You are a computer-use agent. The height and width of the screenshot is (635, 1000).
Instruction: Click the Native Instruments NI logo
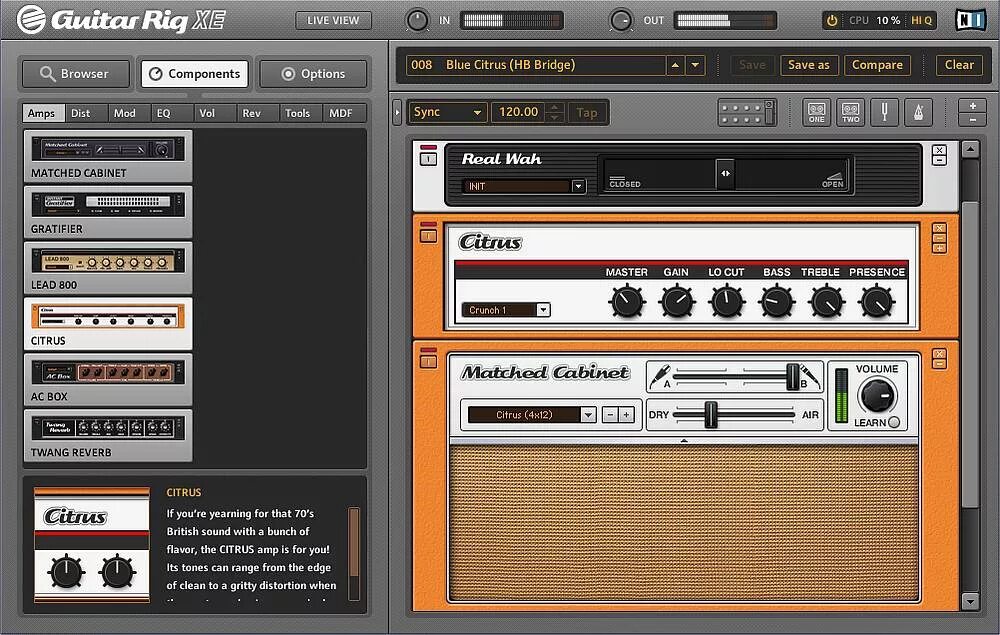(971, 20)
